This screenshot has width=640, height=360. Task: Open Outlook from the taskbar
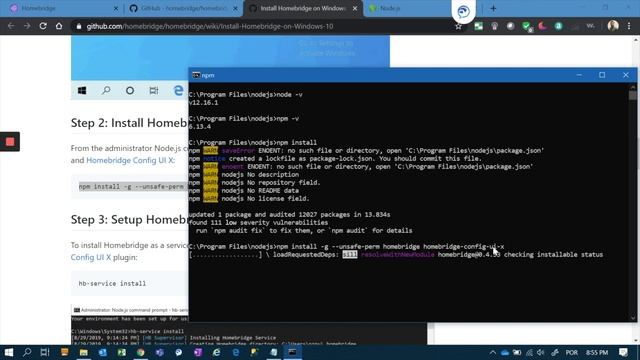tap(102, 352)
